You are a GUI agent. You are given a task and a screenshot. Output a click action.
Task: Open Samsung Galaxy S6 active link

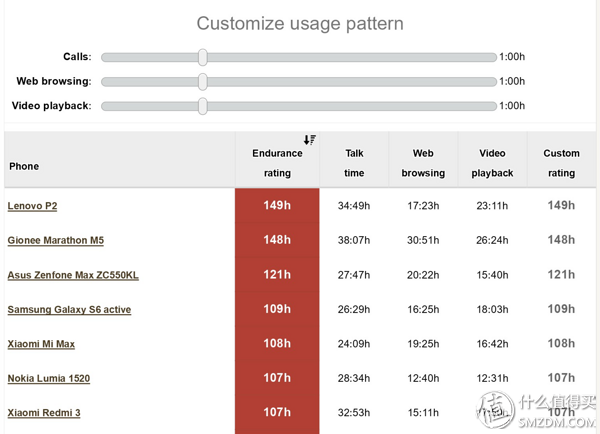(69, 310)
